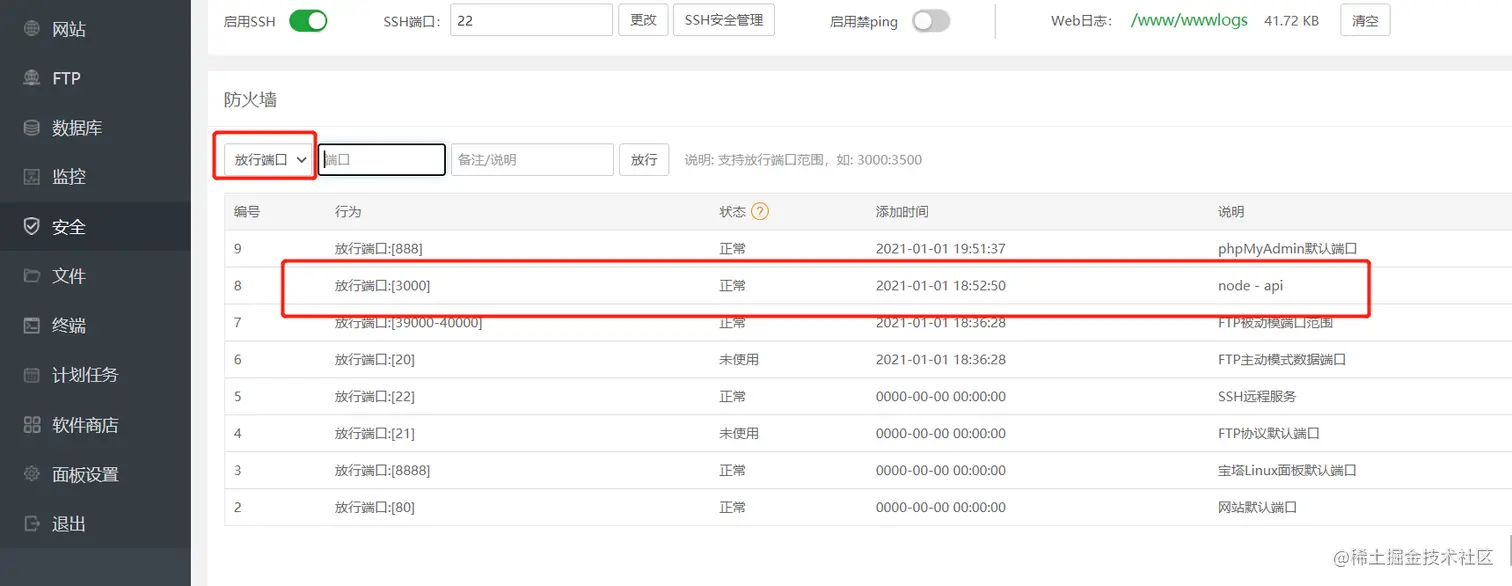The height and width of the screenshot is (586, 1512).
Task: Click the shield icon beside 安全
Action: tap(32, 227)
